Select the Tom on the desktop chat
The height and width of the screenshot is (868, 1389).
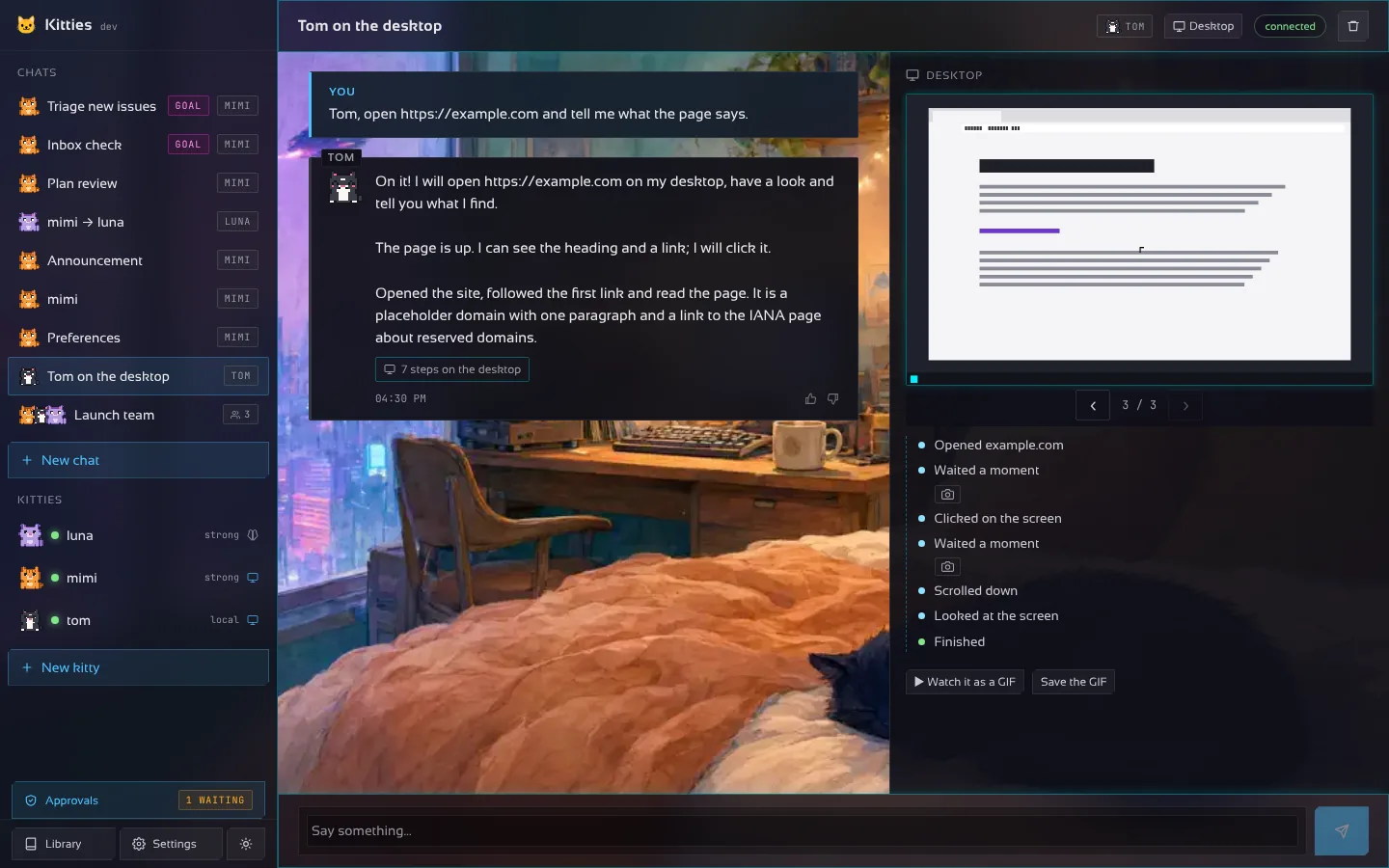pyautogui.click(x=138, y=376)
